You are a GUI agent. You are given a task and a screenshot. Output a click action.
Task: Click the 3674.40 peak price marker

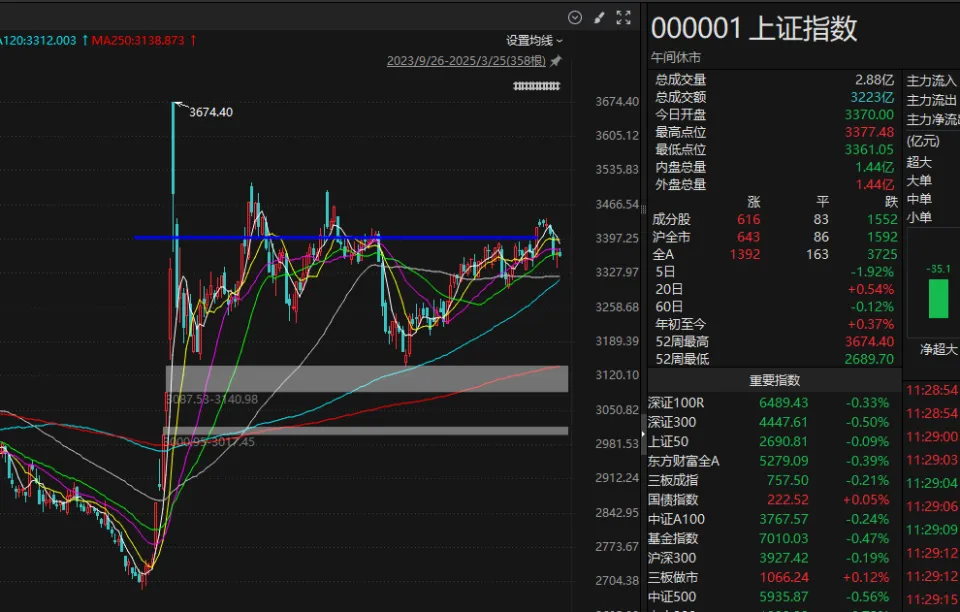tap(209, 112)
